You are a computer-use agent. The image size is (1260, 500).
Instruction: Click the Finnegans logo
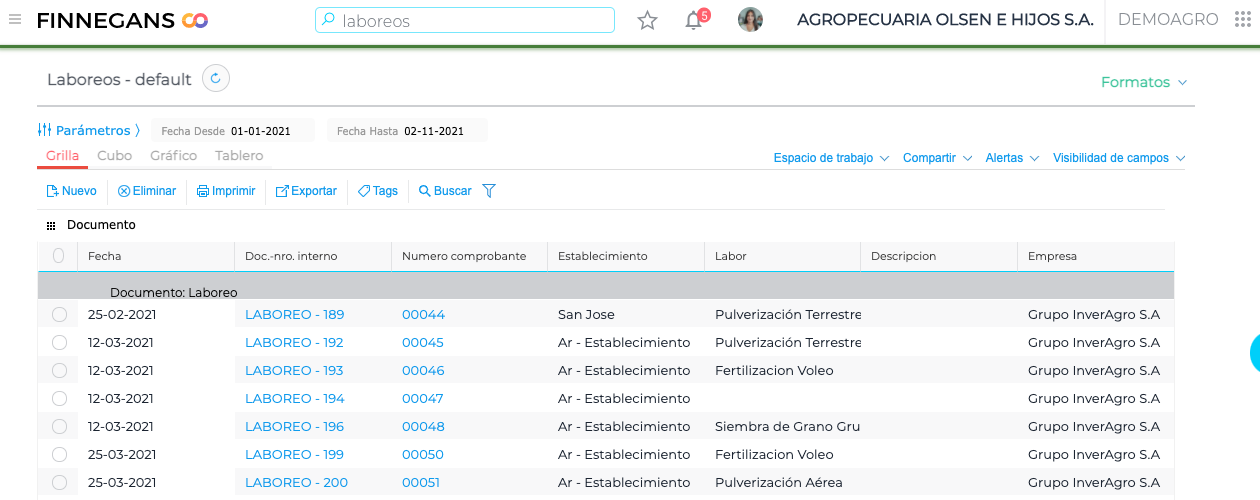pos(122,20)
